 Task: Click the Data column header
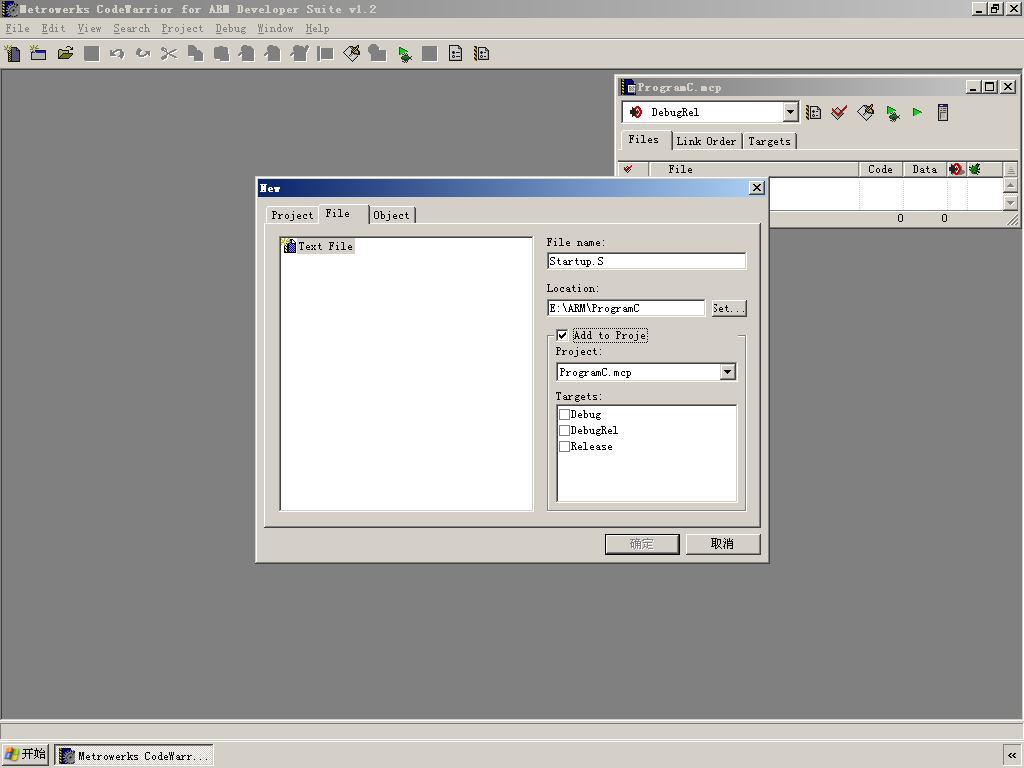(925, 170)
